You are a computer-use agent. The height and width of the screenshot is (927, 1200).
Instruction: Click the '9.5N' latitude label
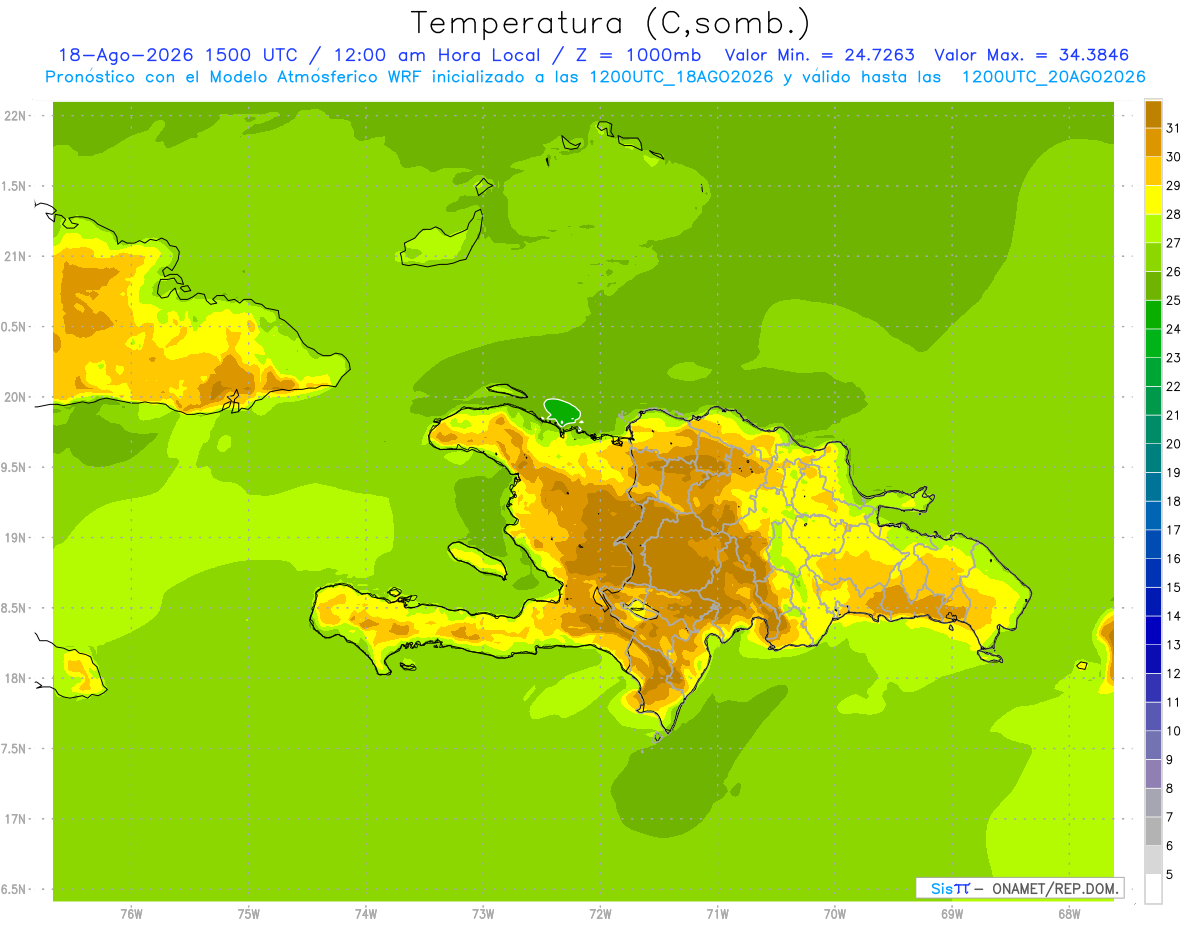(x=14, y=467)
